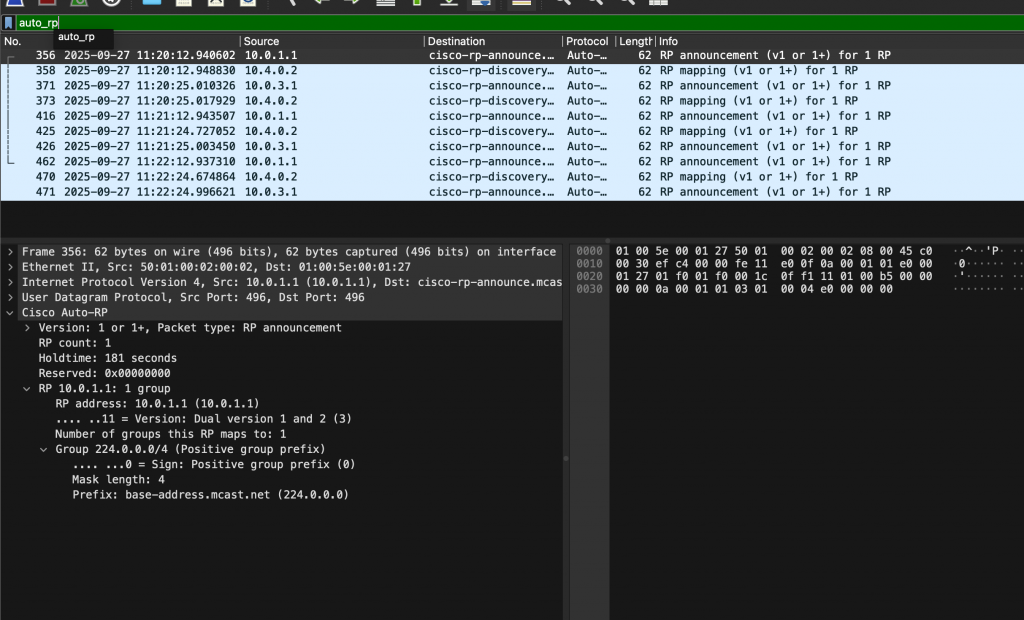Click the jump to last packet icon
Screen dimensions: 1024x620
pos(449,3)
